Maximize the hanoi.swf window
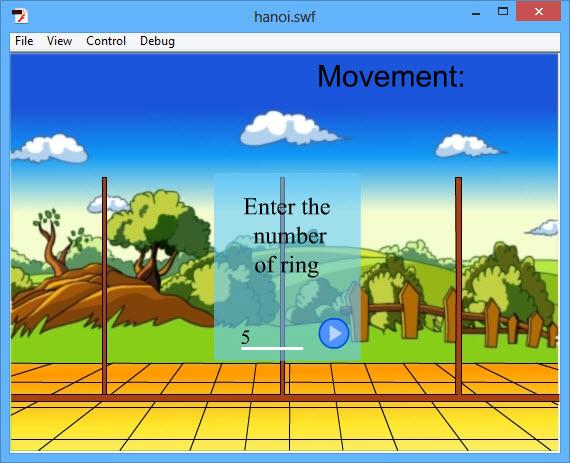 click(x=503, y=12)
